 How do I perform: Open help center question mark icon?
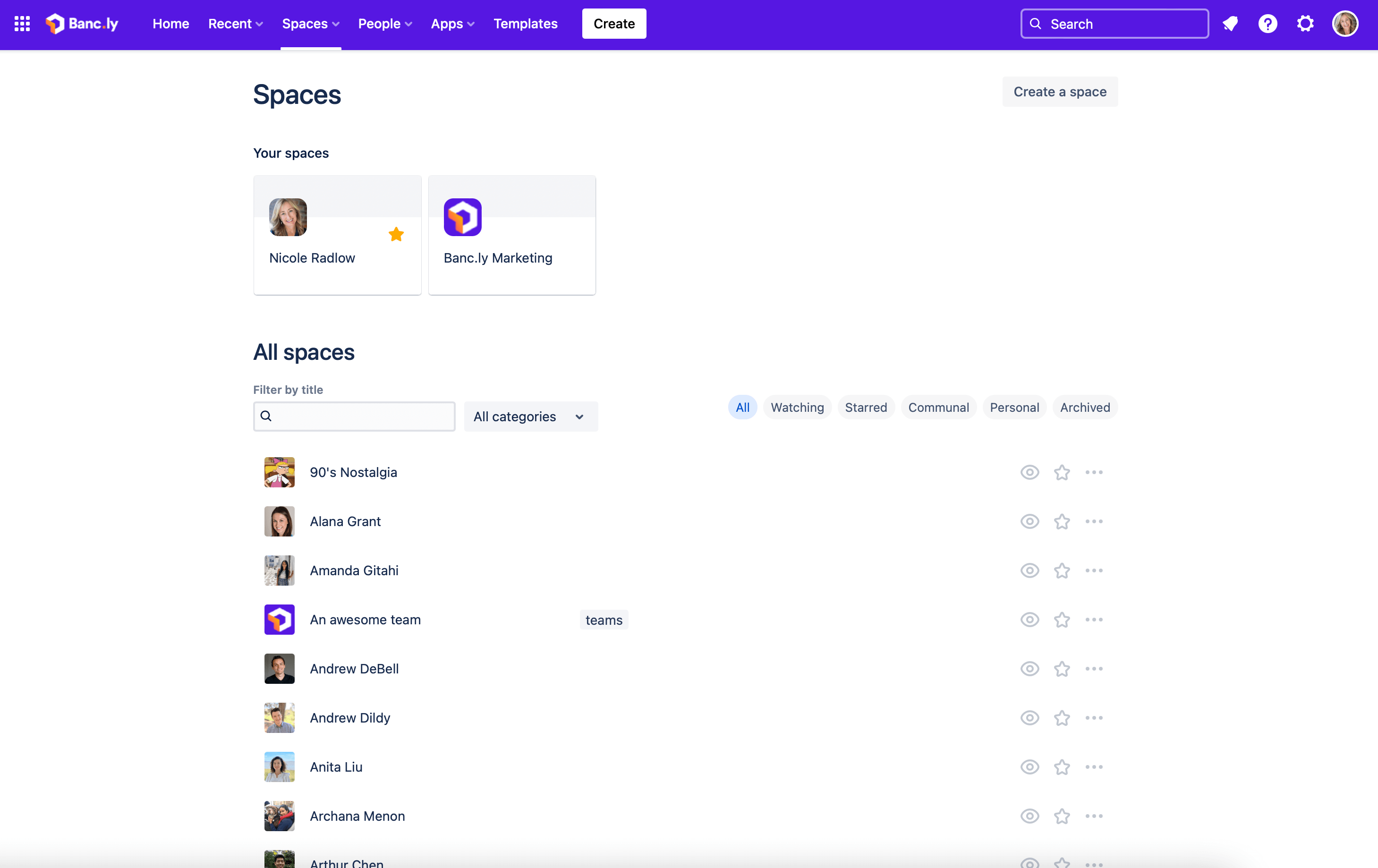(x=1268, y=23)
